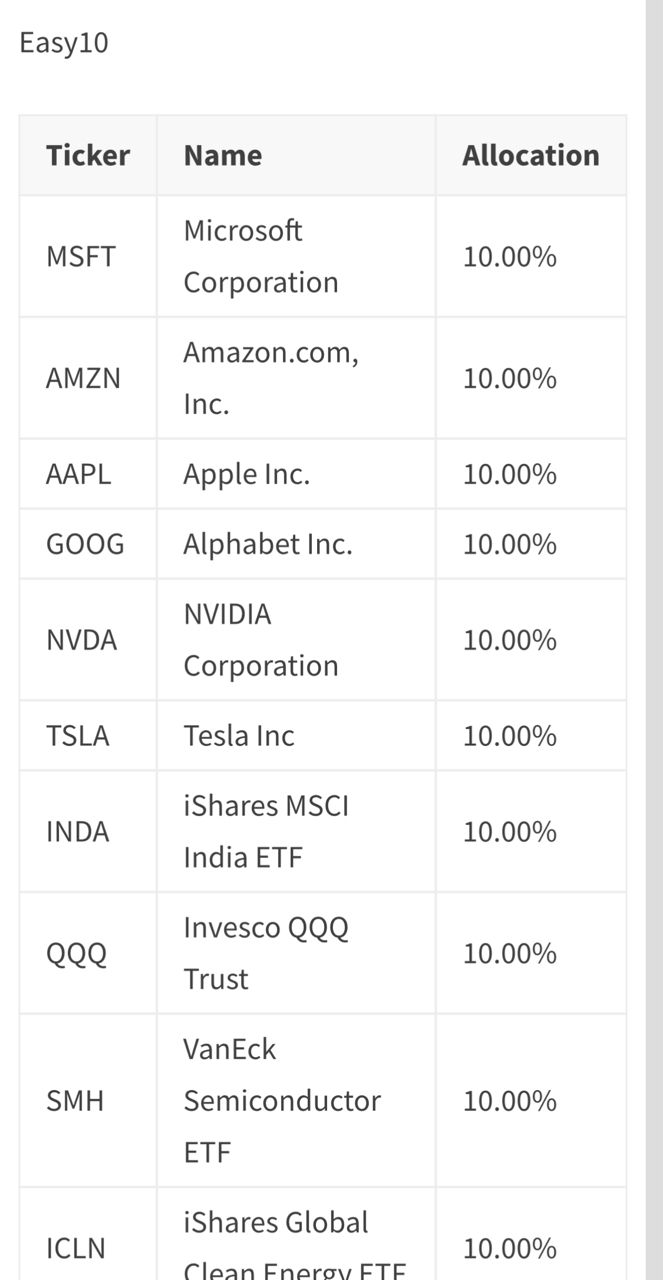Click the Invesco QQQ Trust name
The width and height of the screenshot is (663, 1280).
265,953
